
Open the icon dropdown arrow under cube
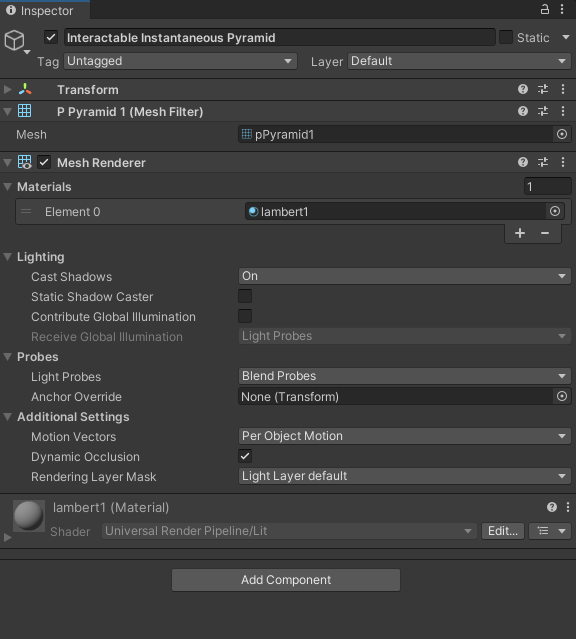click(27, 52)
